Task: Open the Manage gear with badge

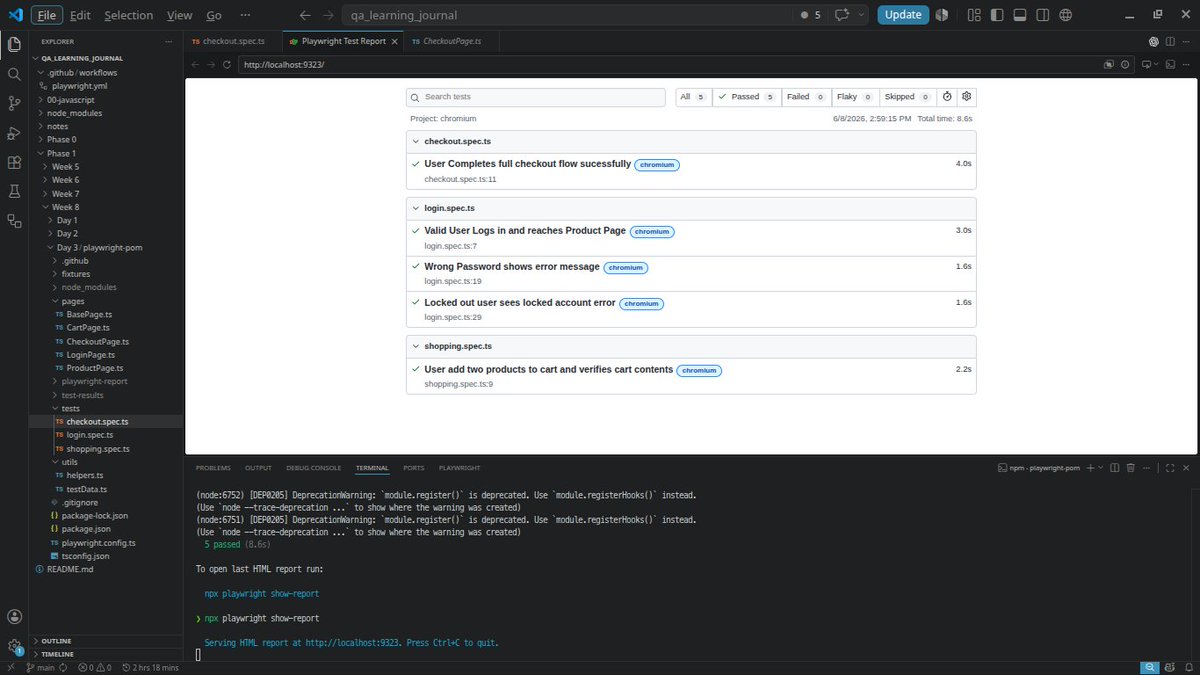Action: [x=14, y=647]
